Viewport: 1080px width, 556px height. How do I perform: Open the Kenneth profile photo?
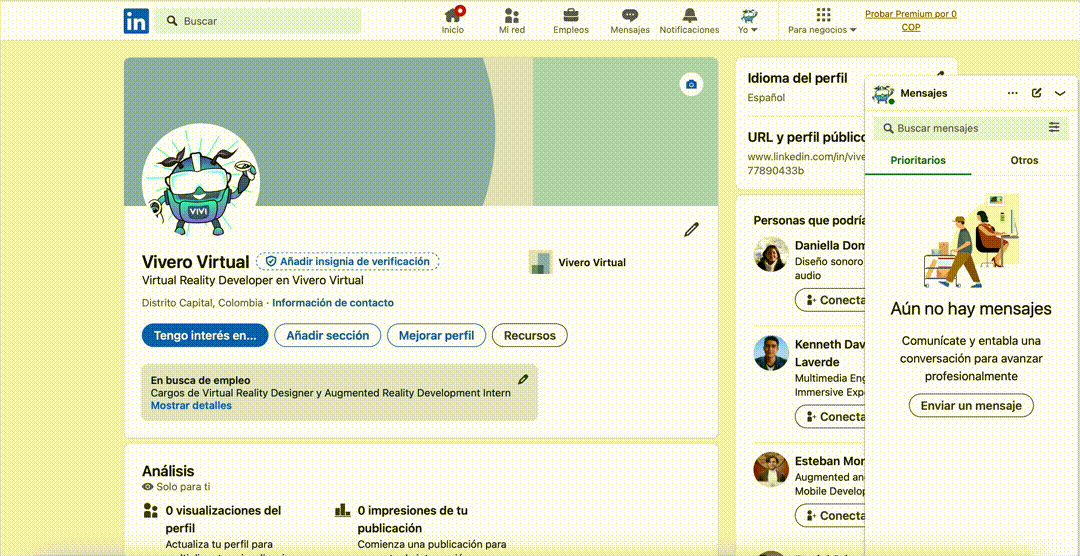[771, 353]
